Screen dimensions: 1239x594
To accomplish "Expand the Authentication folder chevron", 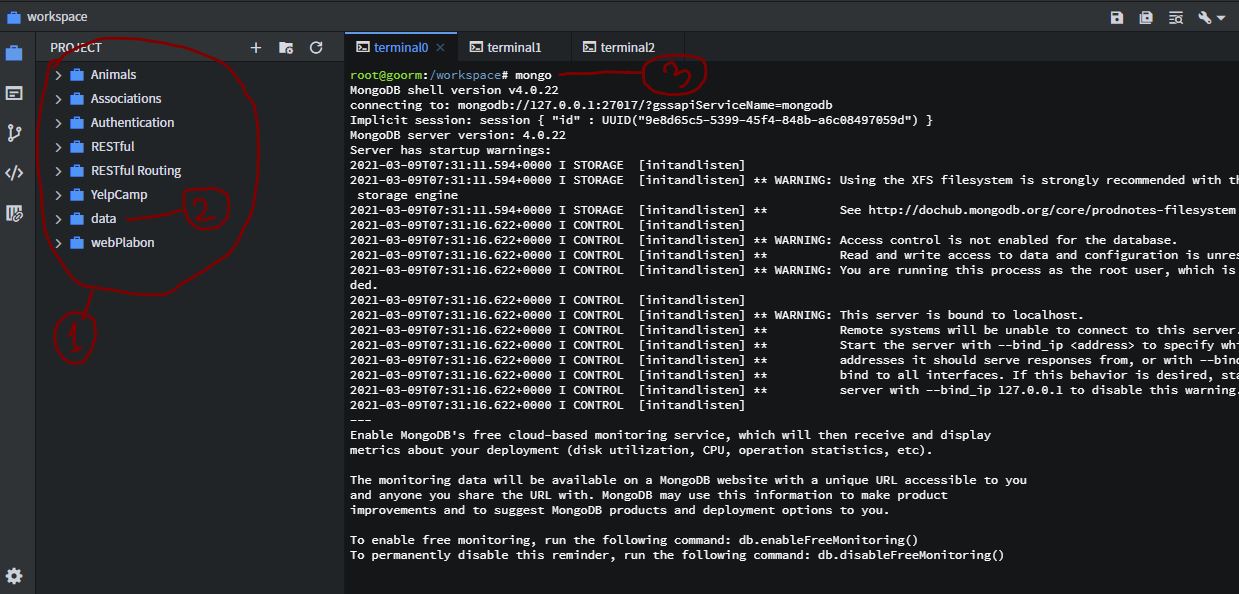I will click(58, 123).
